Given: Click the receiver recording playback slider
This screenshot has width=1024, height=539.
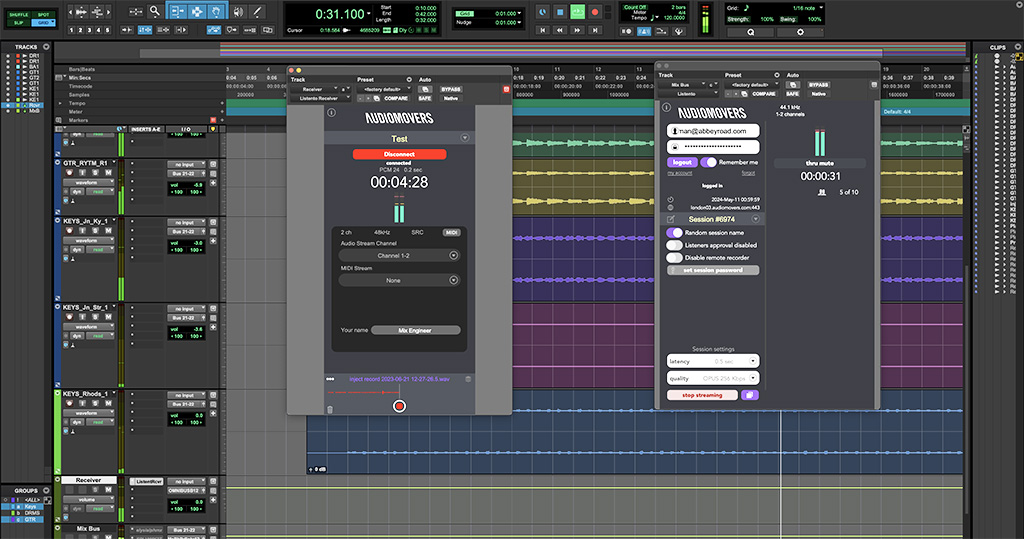Looking at the screenshot, I should pyautogui.click(x=363, y=392).
